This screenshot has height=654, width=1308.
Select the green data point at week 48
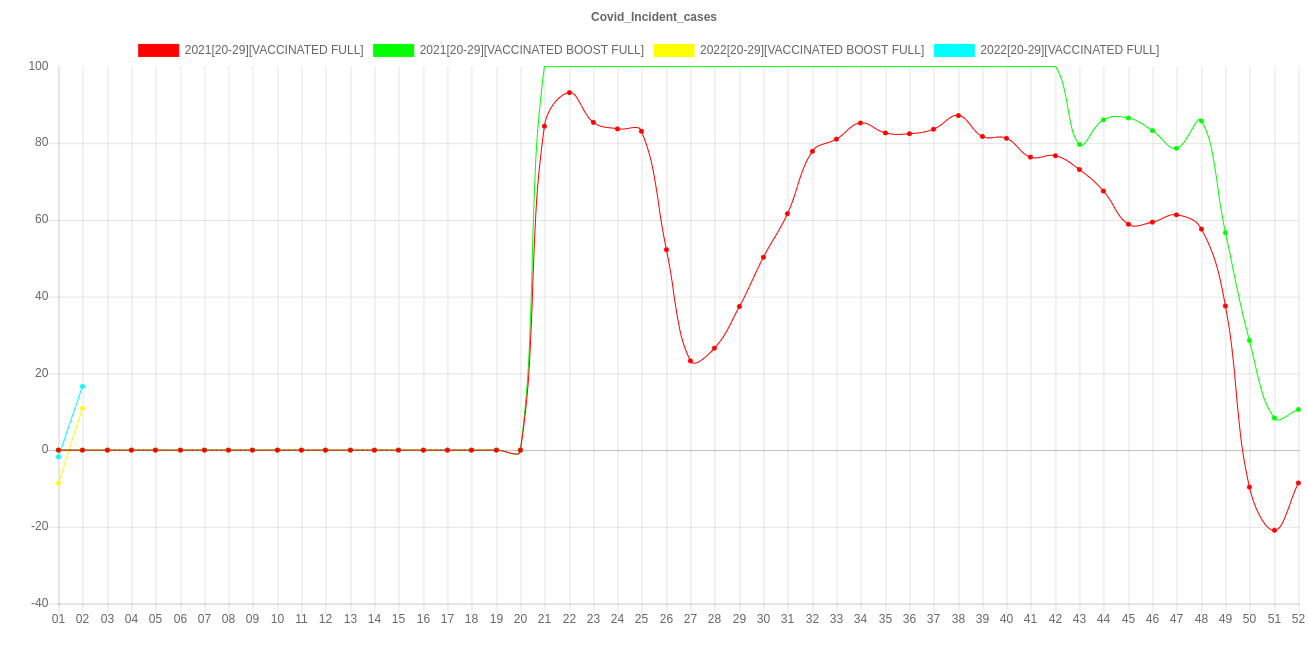pos(1201,121)
